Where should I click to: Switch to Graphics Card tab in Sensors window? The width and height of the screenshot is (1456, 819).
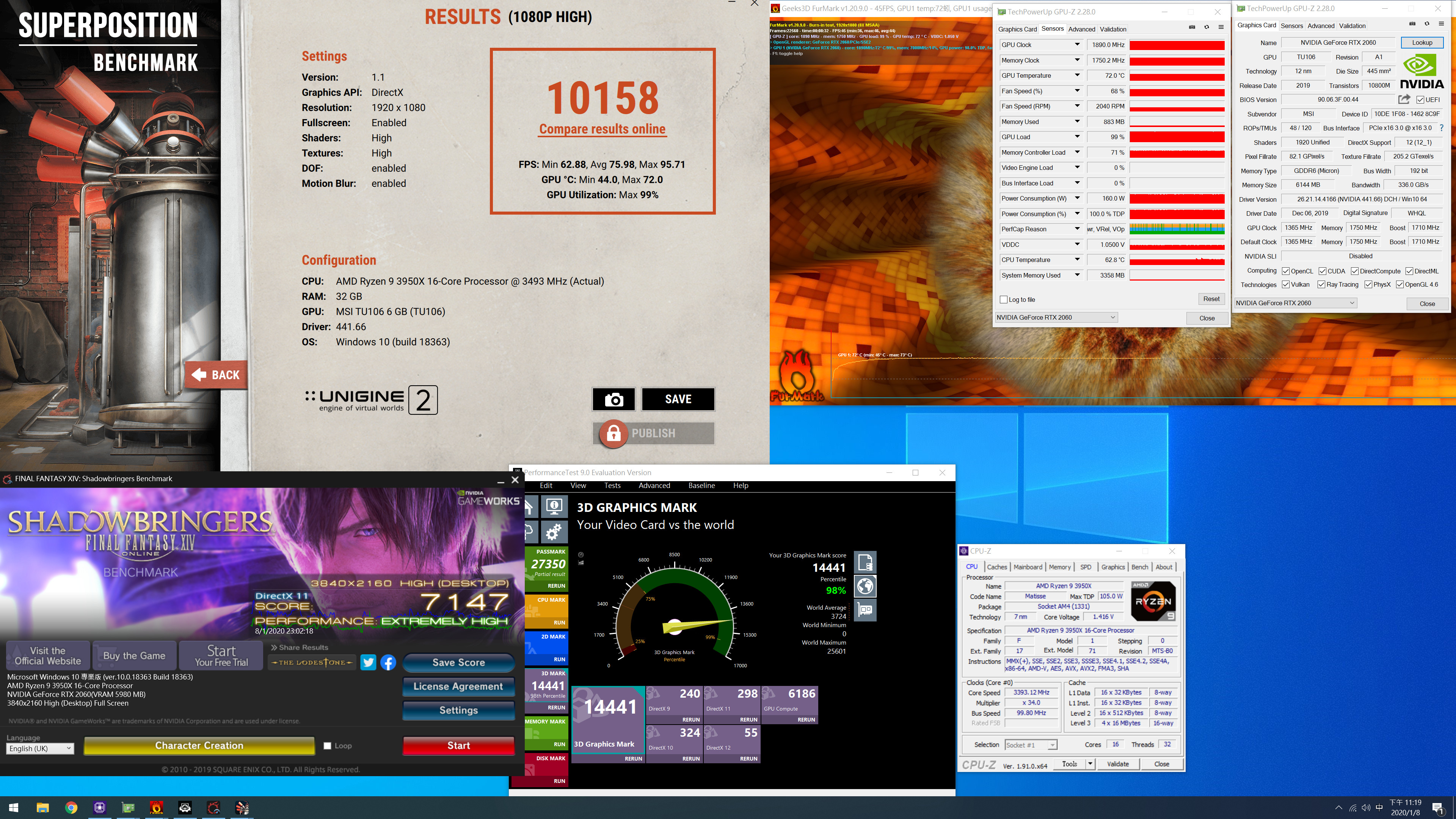(1017, 29)
